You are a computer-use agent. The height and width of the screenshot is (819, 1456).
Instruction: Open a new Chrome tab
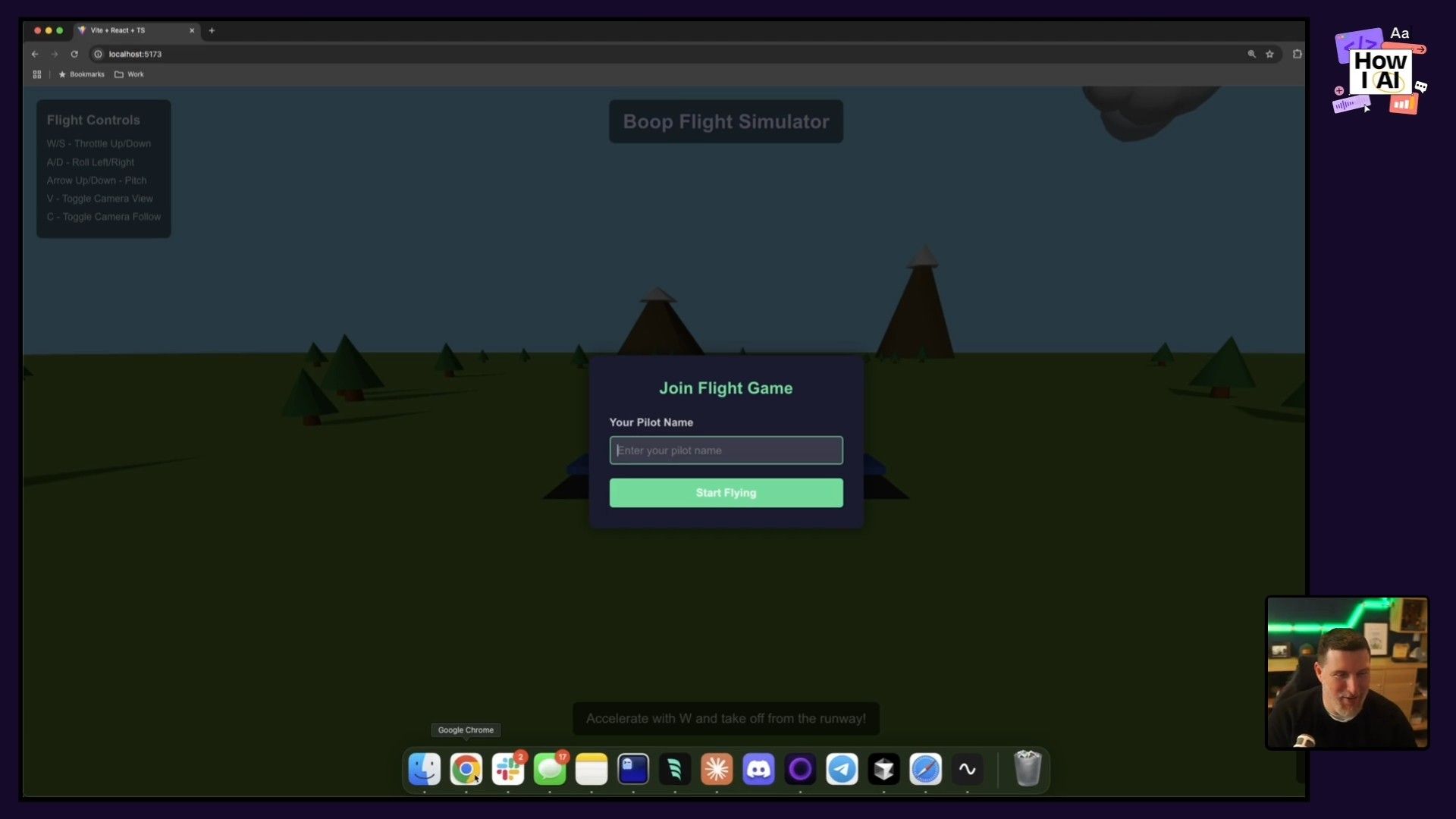point(212,30)
